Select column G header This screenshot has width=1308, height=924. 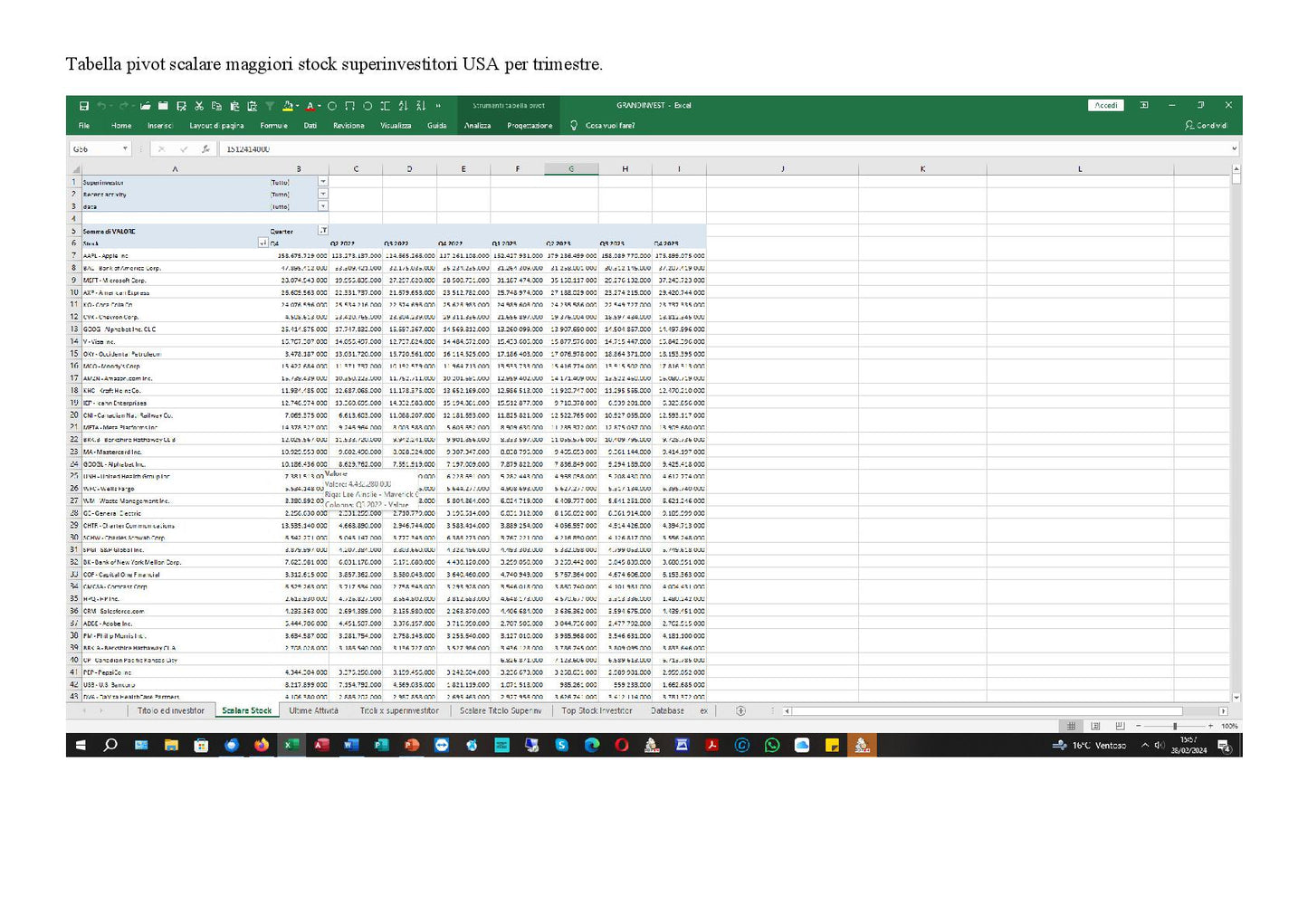tap(571, 169)
